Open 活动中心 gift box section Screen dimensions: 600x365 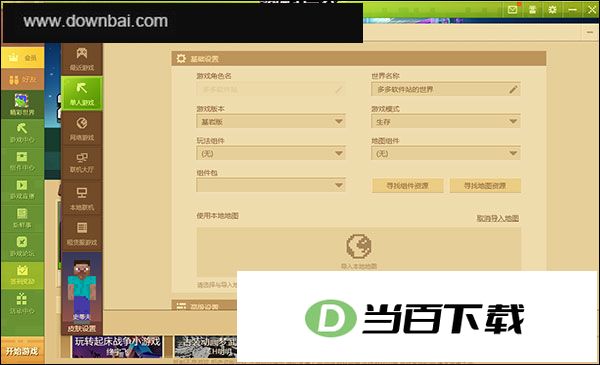[x=23, y=304]
